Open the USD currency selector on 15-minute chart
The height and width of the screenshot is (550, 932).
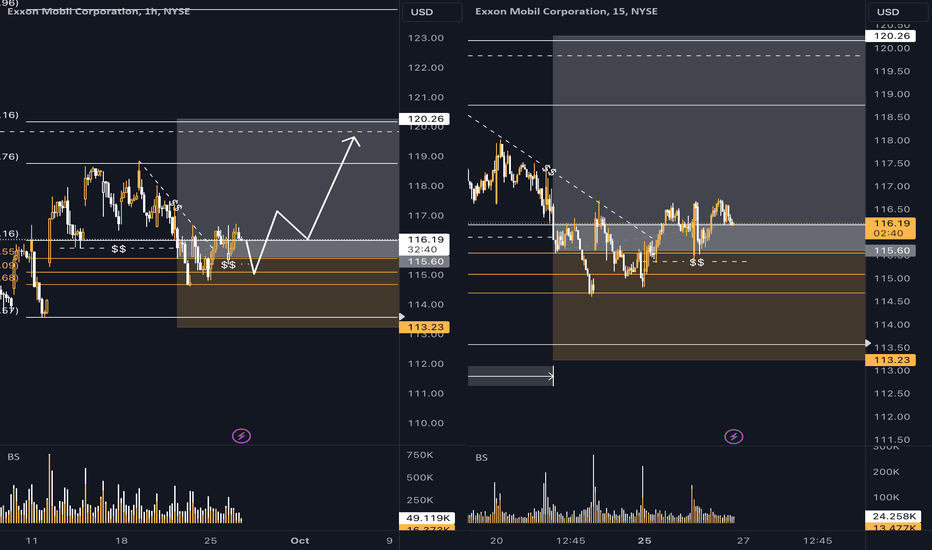898,12
